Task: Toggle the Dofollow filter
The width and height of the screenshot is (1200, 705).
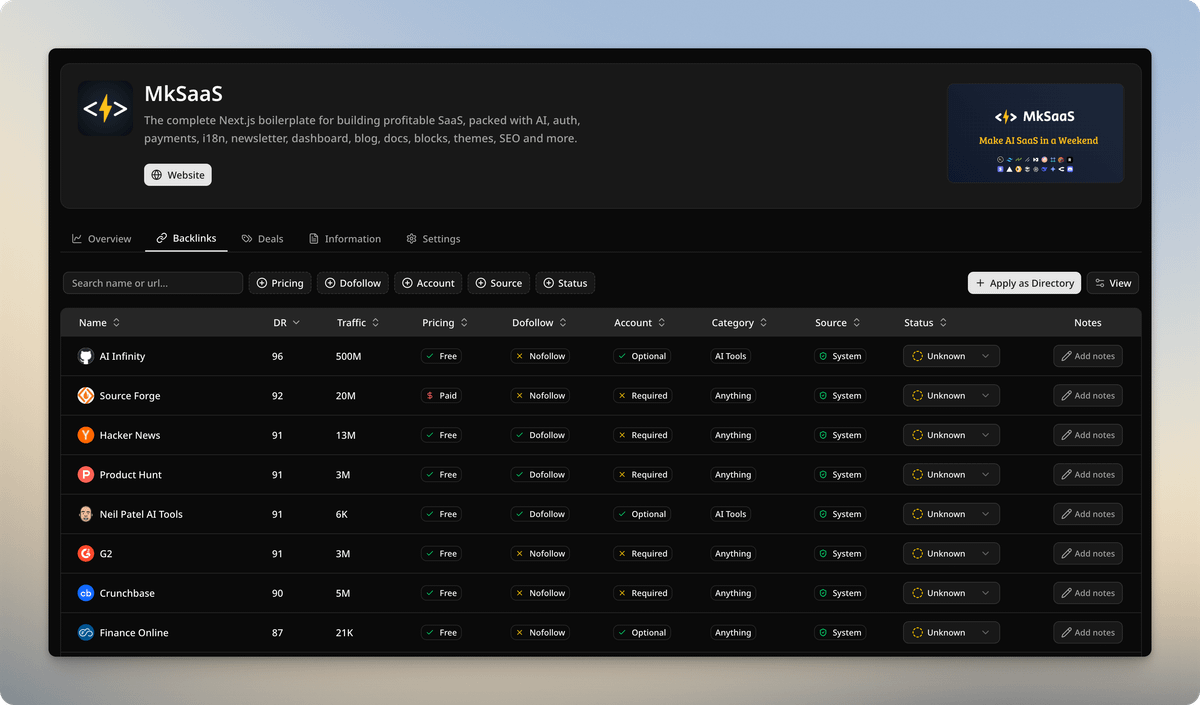Action: coord(353,283)
